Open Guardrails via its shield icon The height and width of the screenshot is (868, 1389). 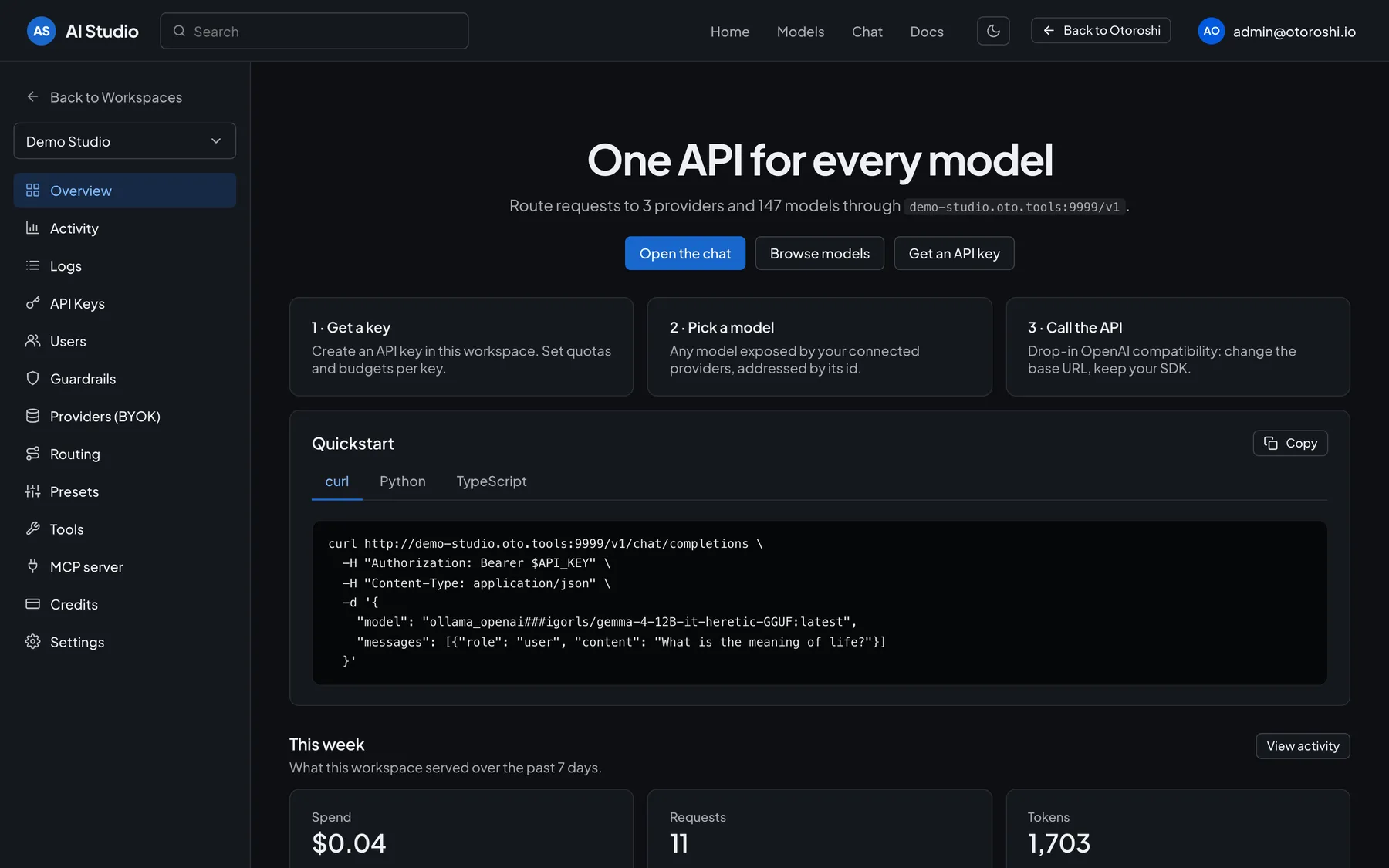point(32,378)
